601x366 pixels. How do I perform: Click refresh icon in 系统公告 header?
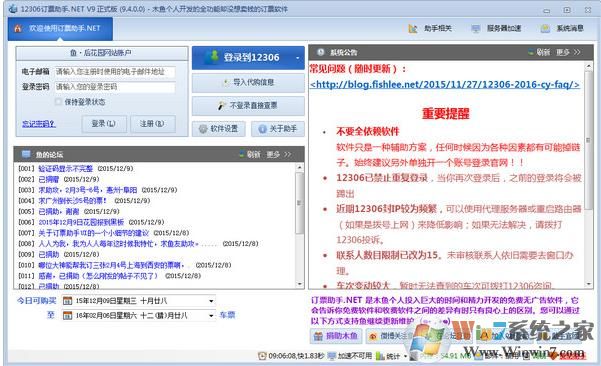point(530,52)
